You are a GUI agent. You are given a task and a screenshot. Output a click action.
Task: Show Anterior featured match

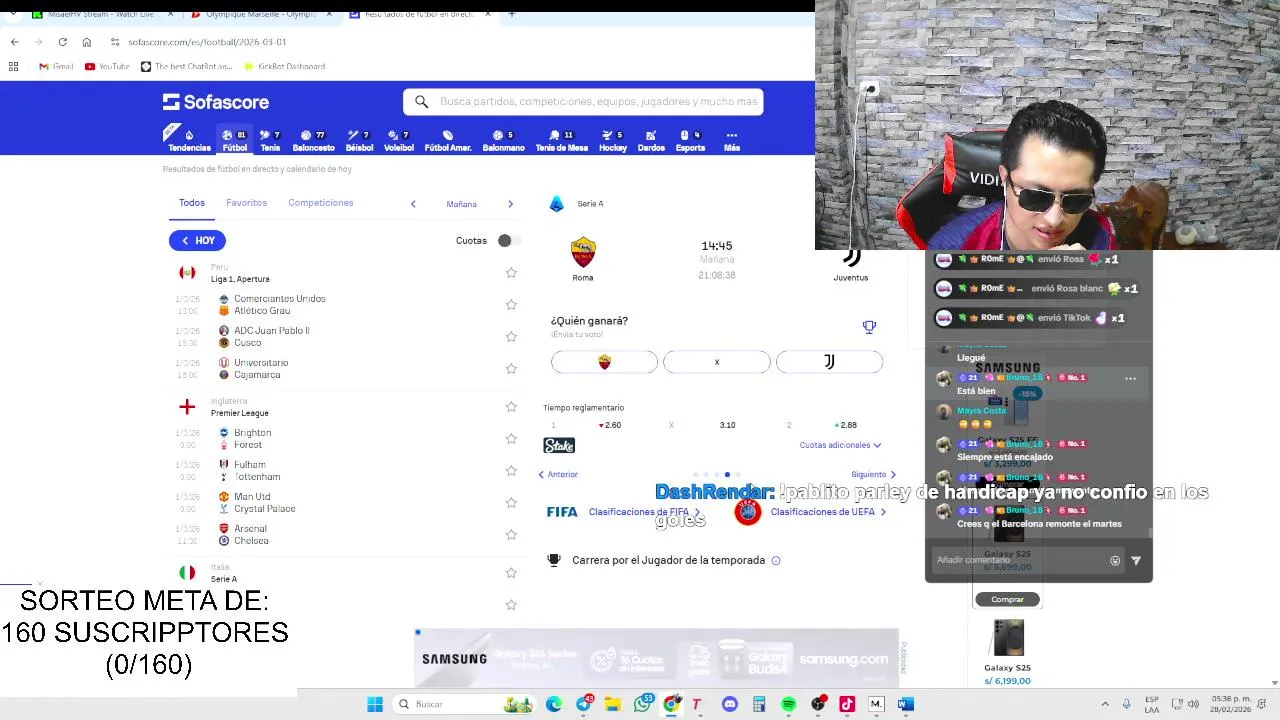pos(558,475)
